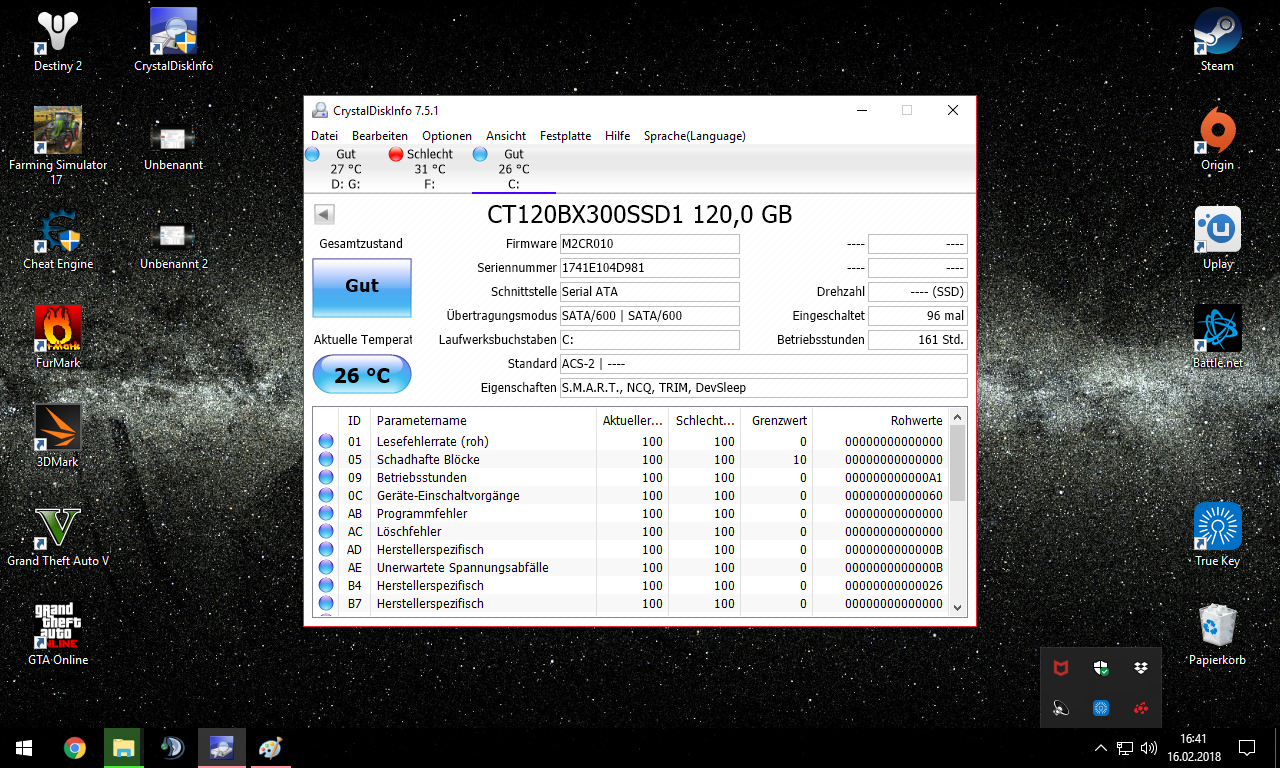The image size is (1280, 768).
Task: Open CrystalDiskInfo desktop shortcut
Action: tap(173, 41)
